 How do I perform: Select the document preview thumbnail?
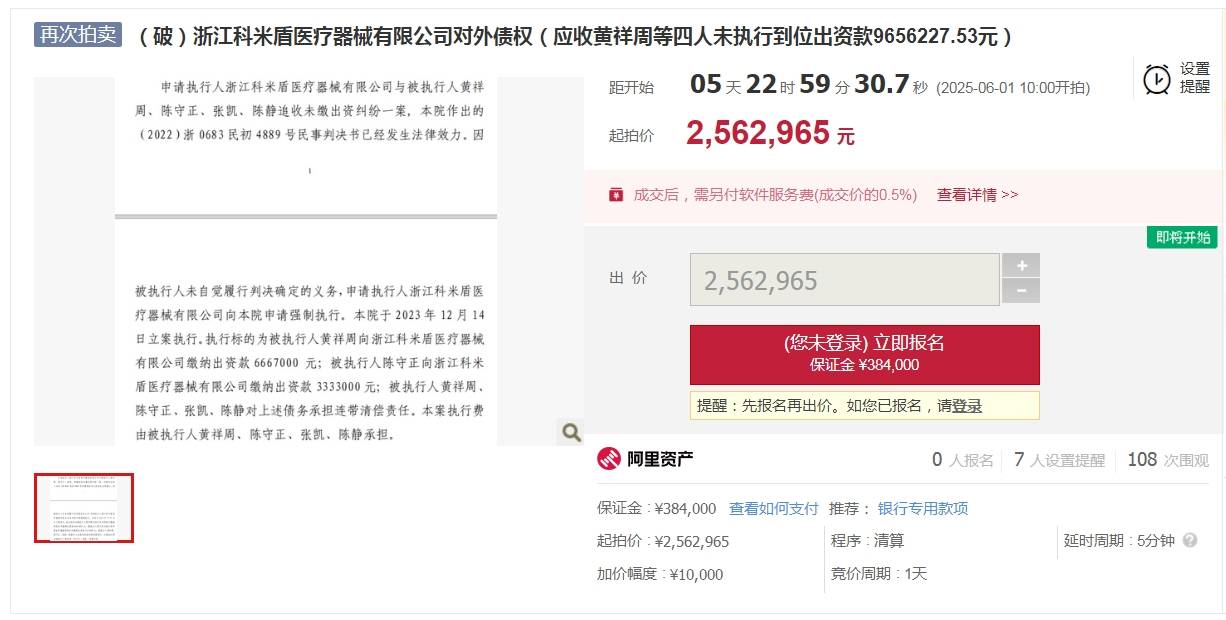coord(84,508)
